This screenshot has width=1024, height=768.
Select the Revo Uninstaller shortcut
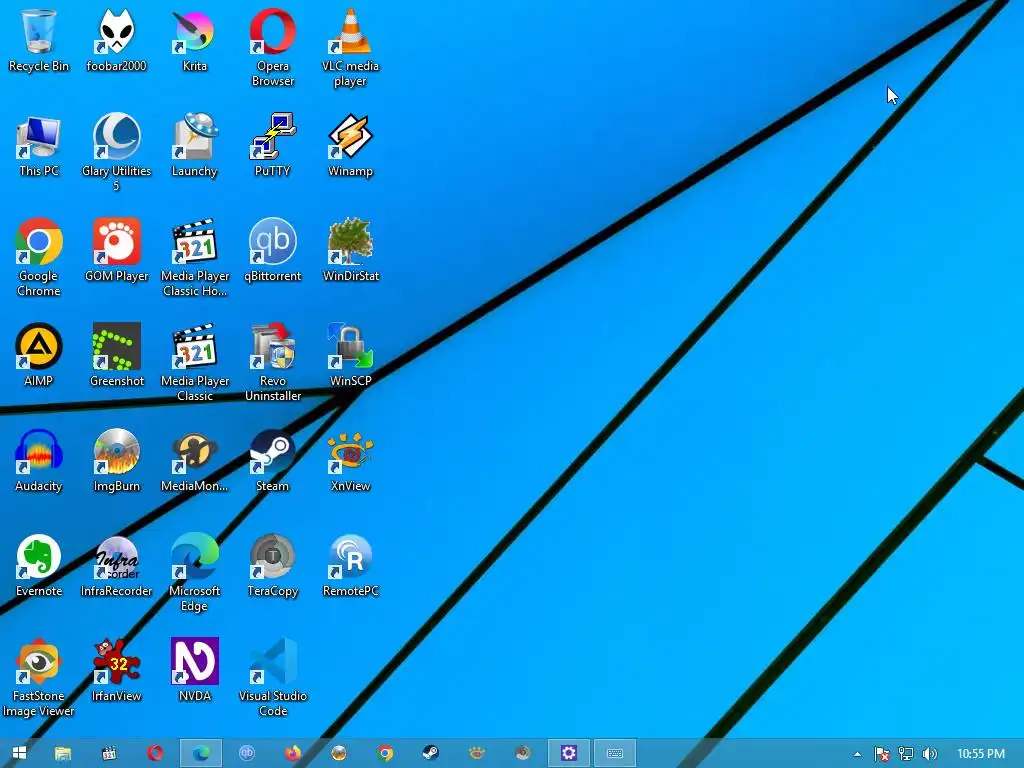(272, 362)
